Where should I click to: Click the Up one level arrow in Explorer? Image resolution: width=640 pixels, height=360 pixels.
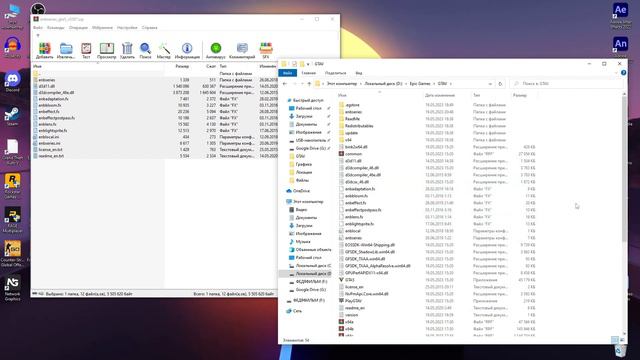tap(309, 84)
